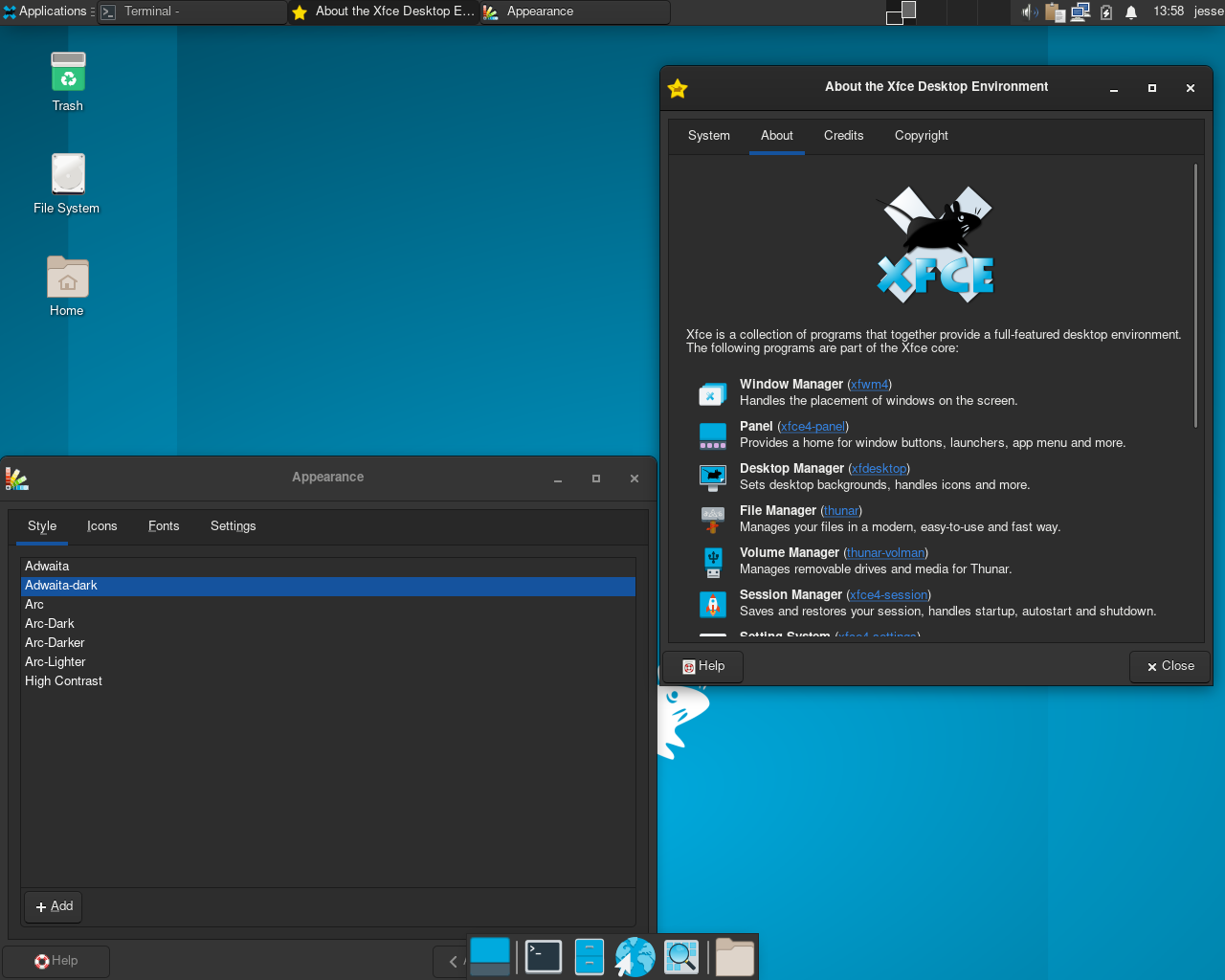Switch to the Settings tab in Appearance
Screen dimensions: 1225x980
click(234, 526)
